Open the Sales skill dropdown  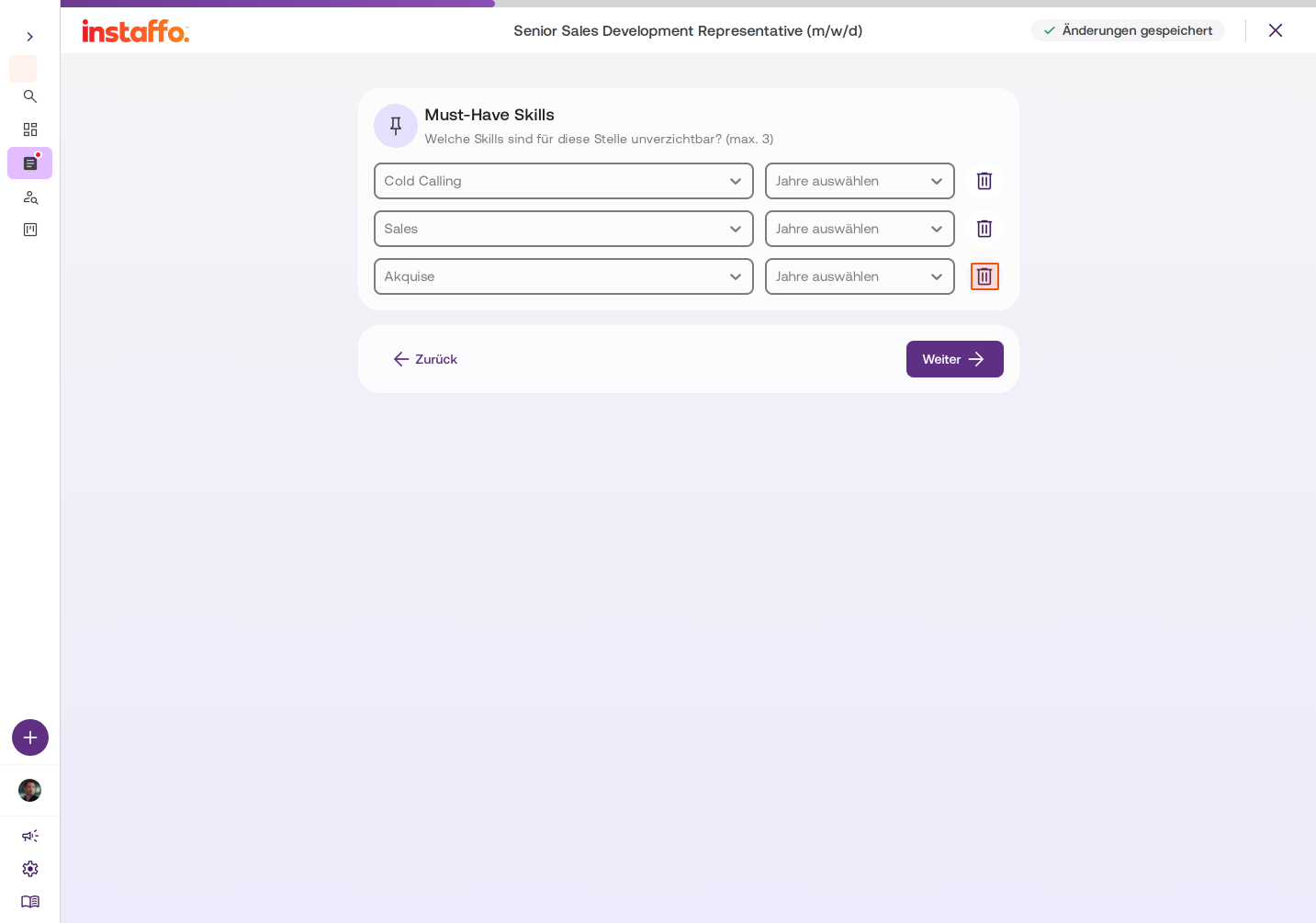[564, 229]
